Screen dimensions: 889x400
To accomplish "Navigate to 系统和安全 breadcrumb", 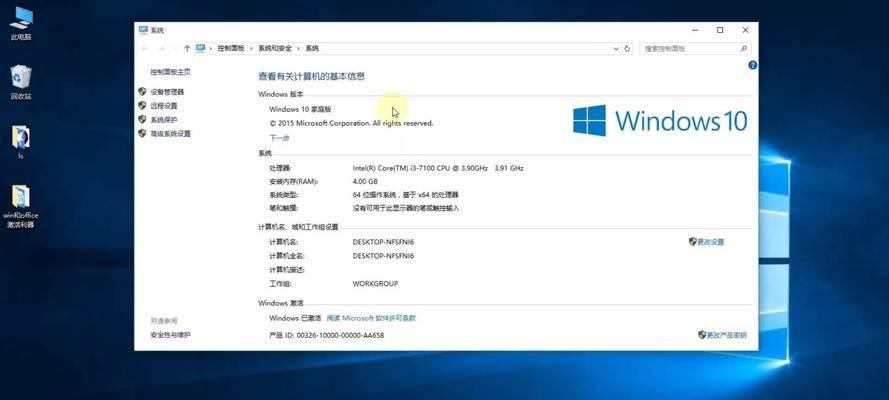I will [x=275, y=49].
